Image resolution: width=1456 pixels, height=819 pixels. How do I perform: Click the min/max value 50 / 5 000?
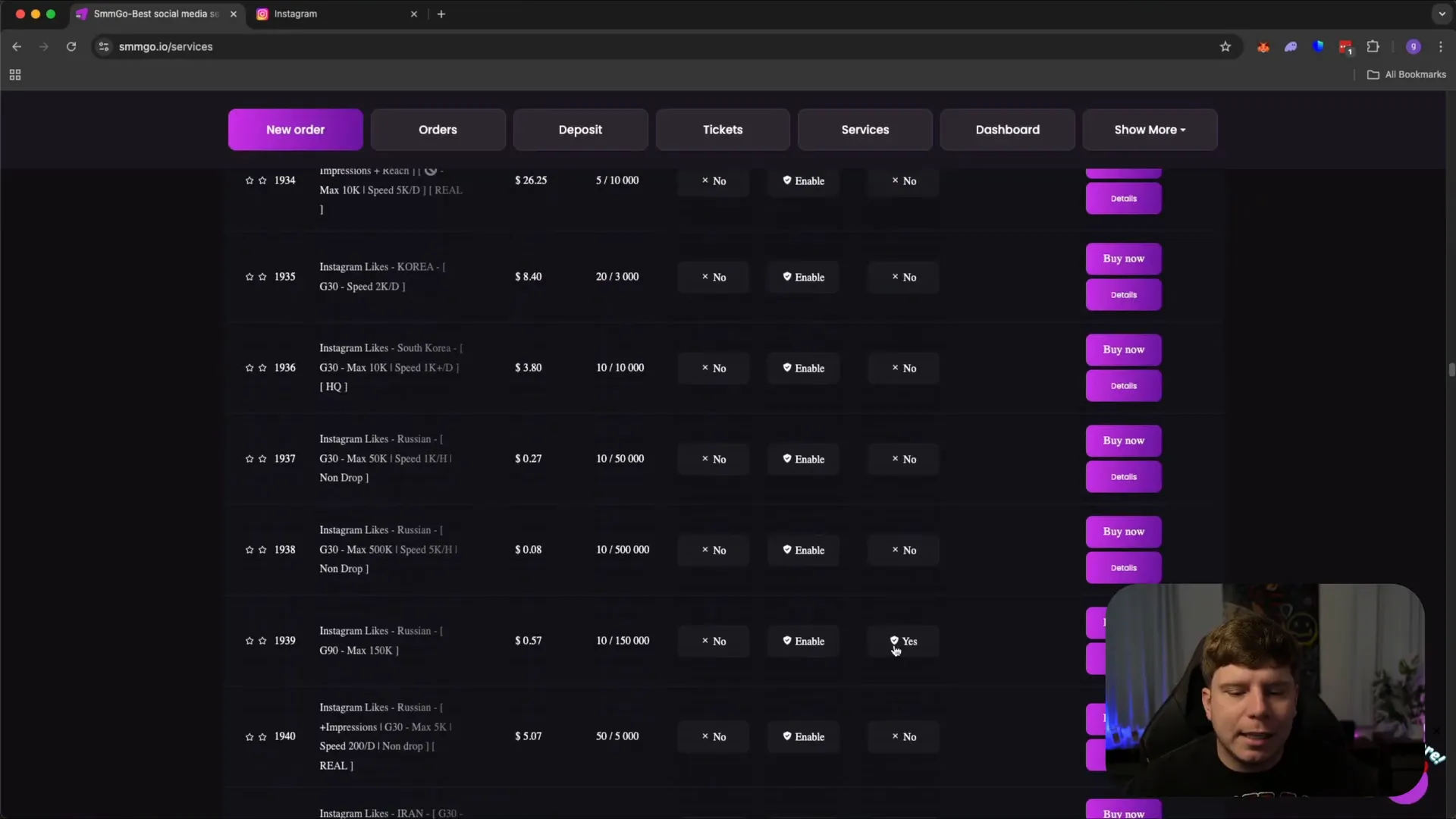click(617, 736)
